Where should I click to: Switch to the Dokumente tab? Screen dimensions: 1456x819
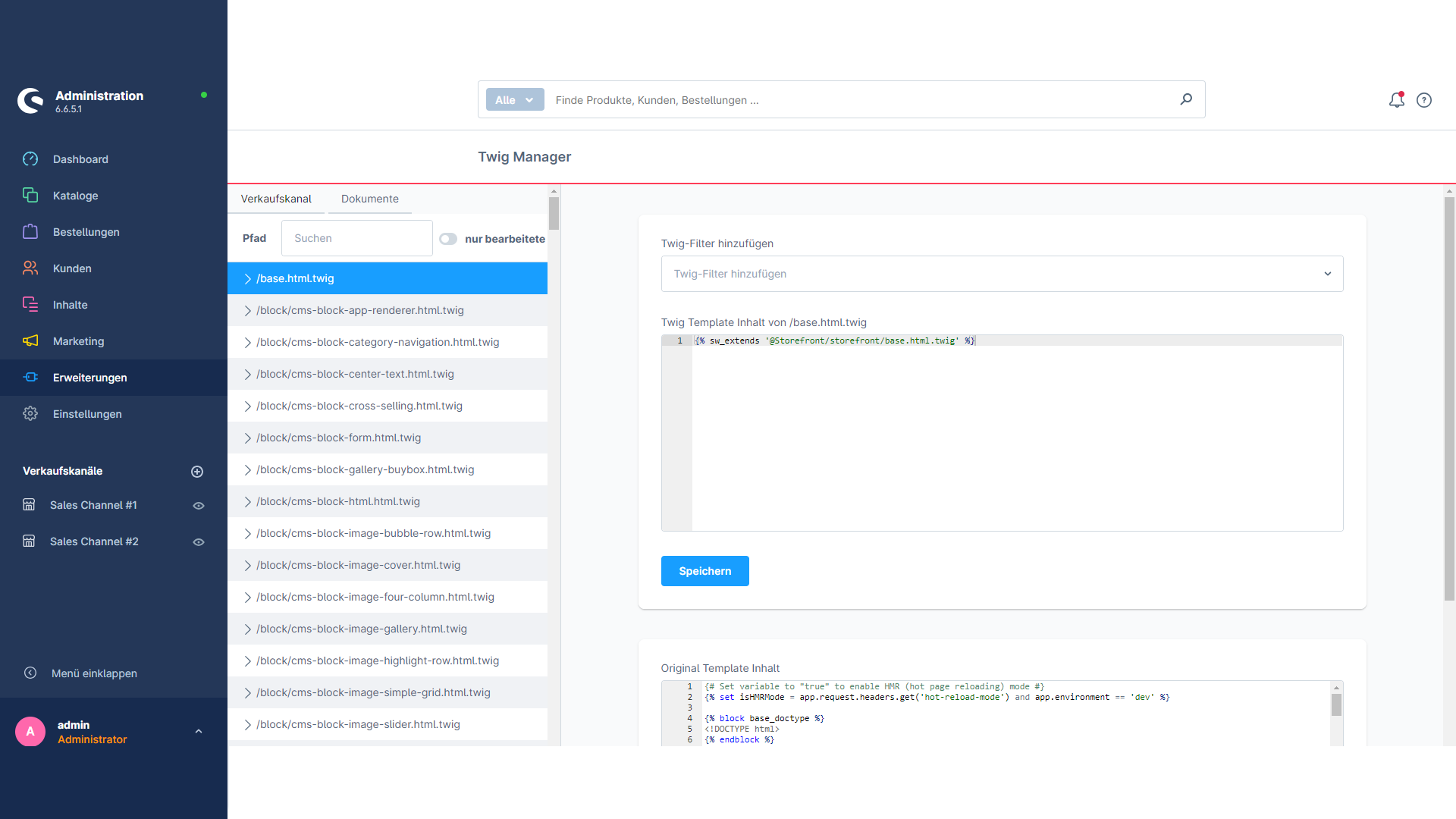click(x=369, y=199)
